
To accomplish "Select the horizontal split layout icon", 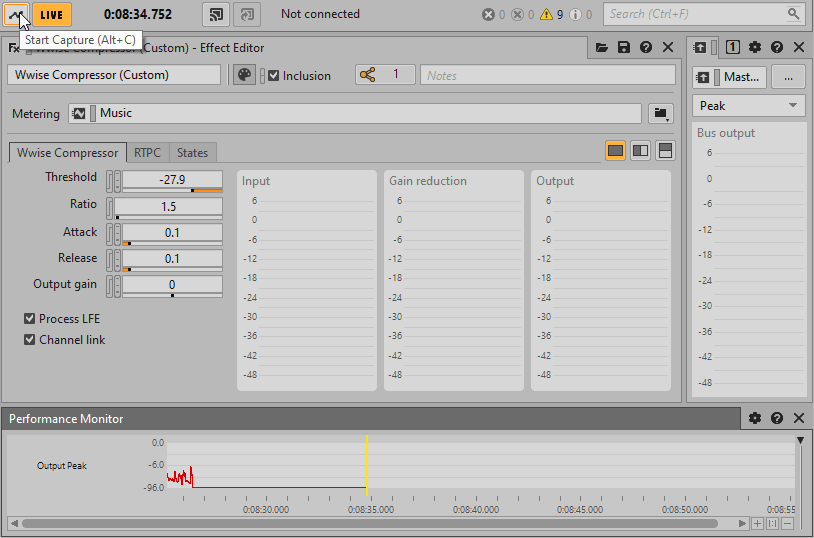I will (665, 150).
